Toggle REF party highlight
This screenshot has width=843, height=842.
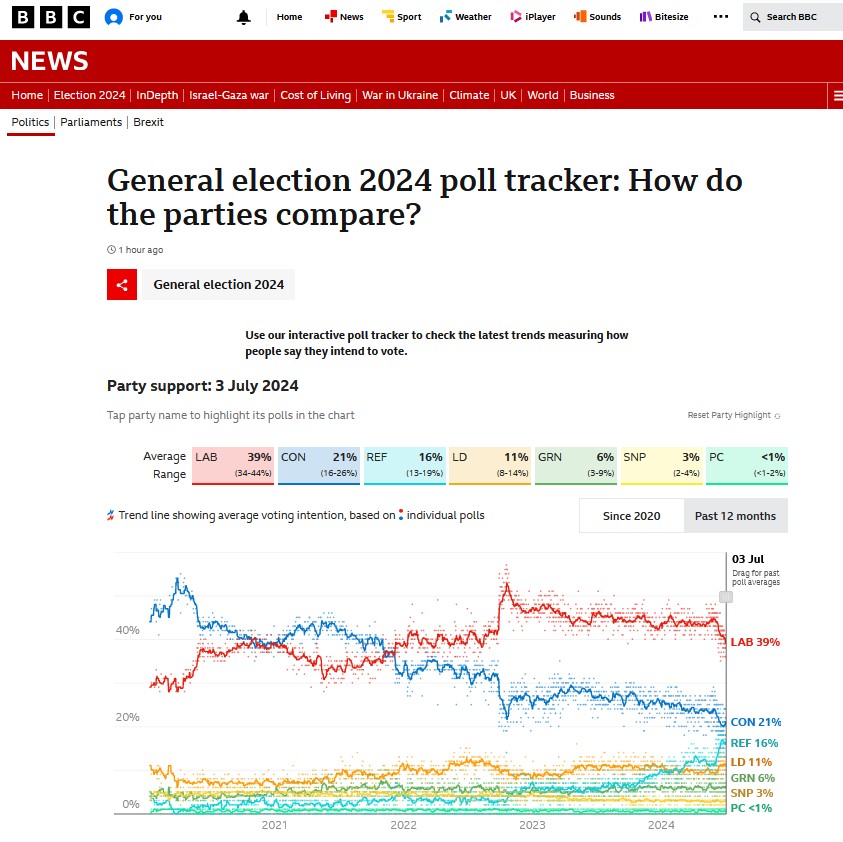(x=404, y=465)
